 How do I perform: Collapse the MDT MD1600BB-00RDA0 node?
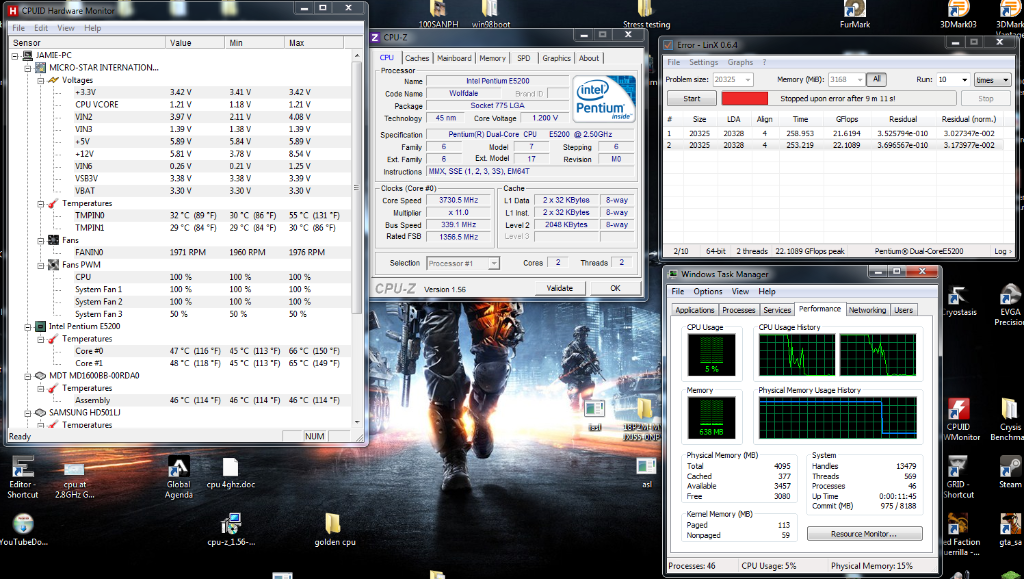tap(27, 376)
